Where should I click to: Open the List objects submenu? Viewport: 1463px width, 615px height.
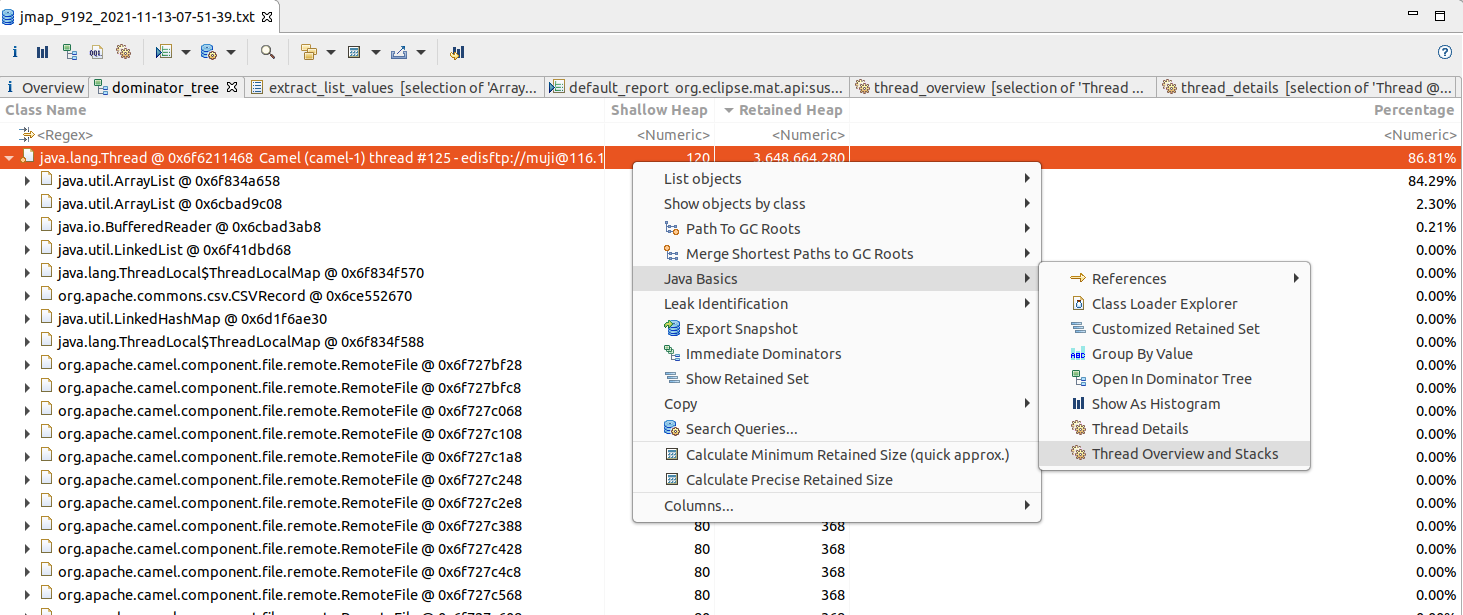(x=837, y=179)
